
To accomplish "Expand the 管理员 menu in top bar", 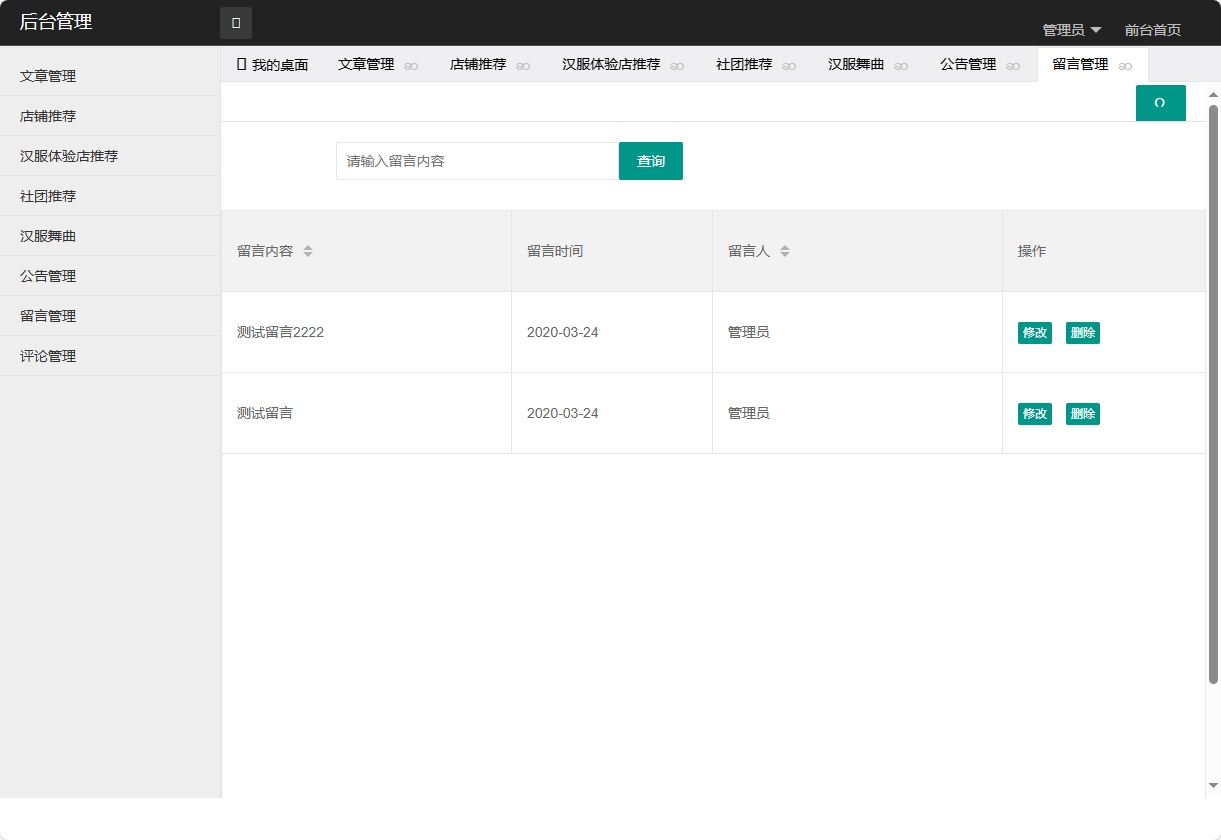I will click(x=1064, y=29).
